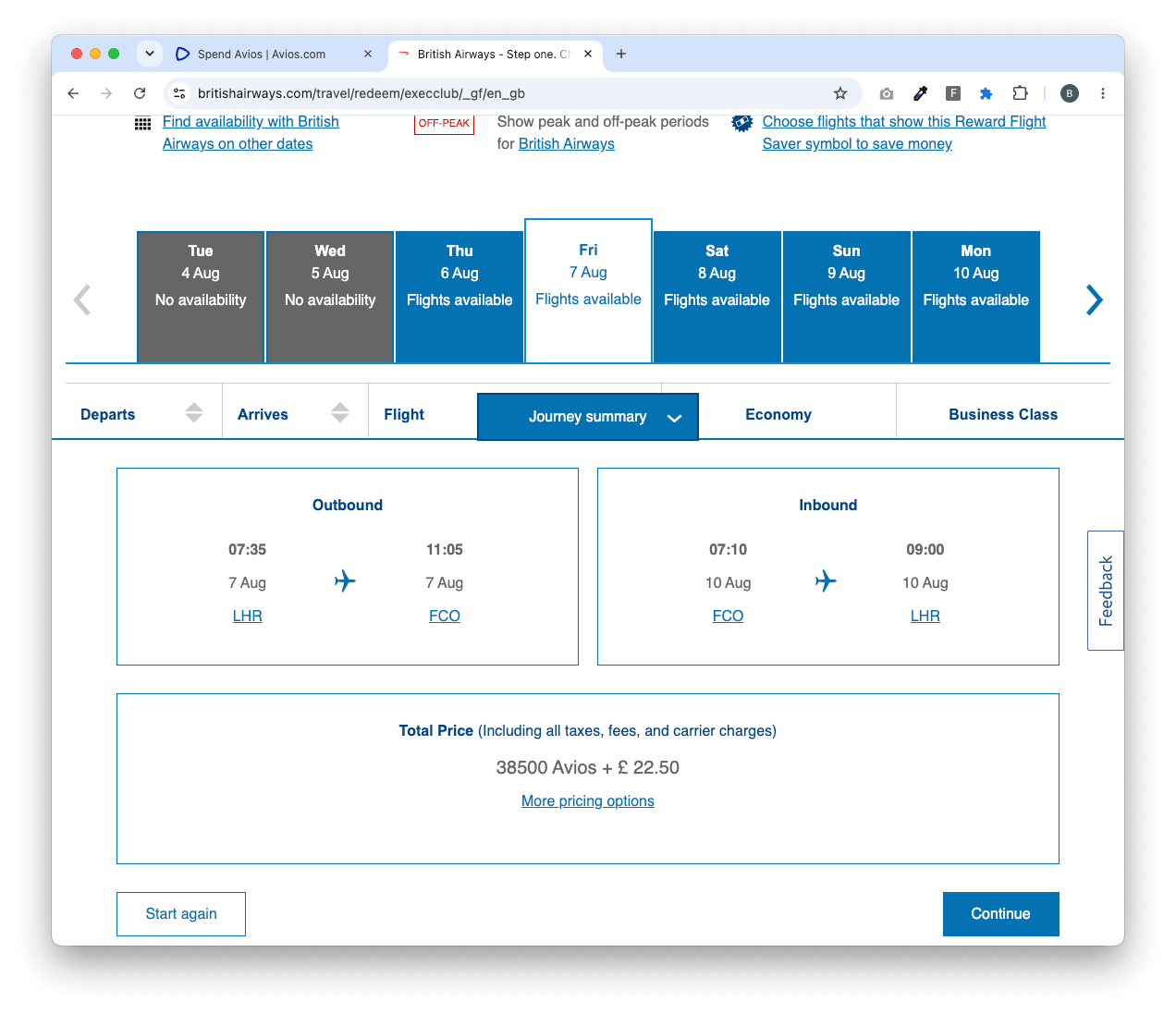Click the camera extension icon
Screen dimensions: 1176x1014
[887, 93]
